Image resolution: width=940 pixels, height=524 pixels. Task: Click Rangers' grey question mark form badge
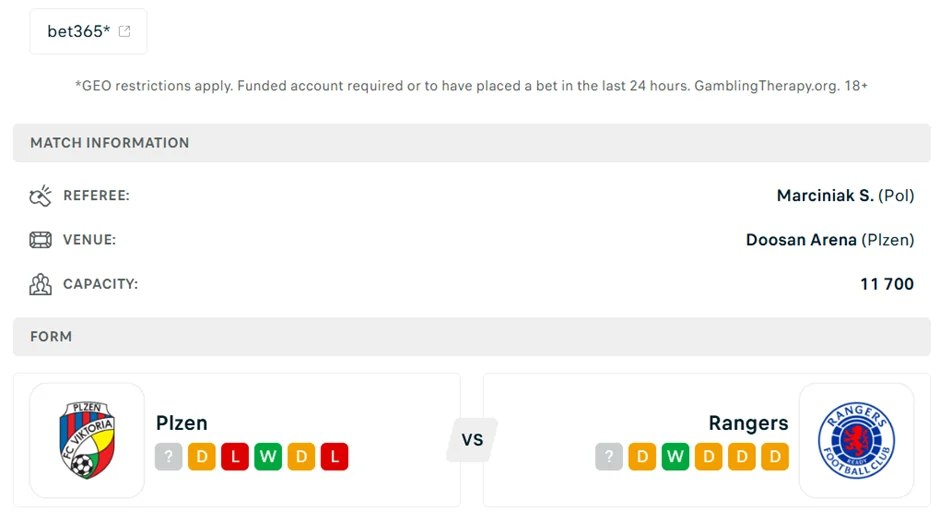click(x=609, y=457)
